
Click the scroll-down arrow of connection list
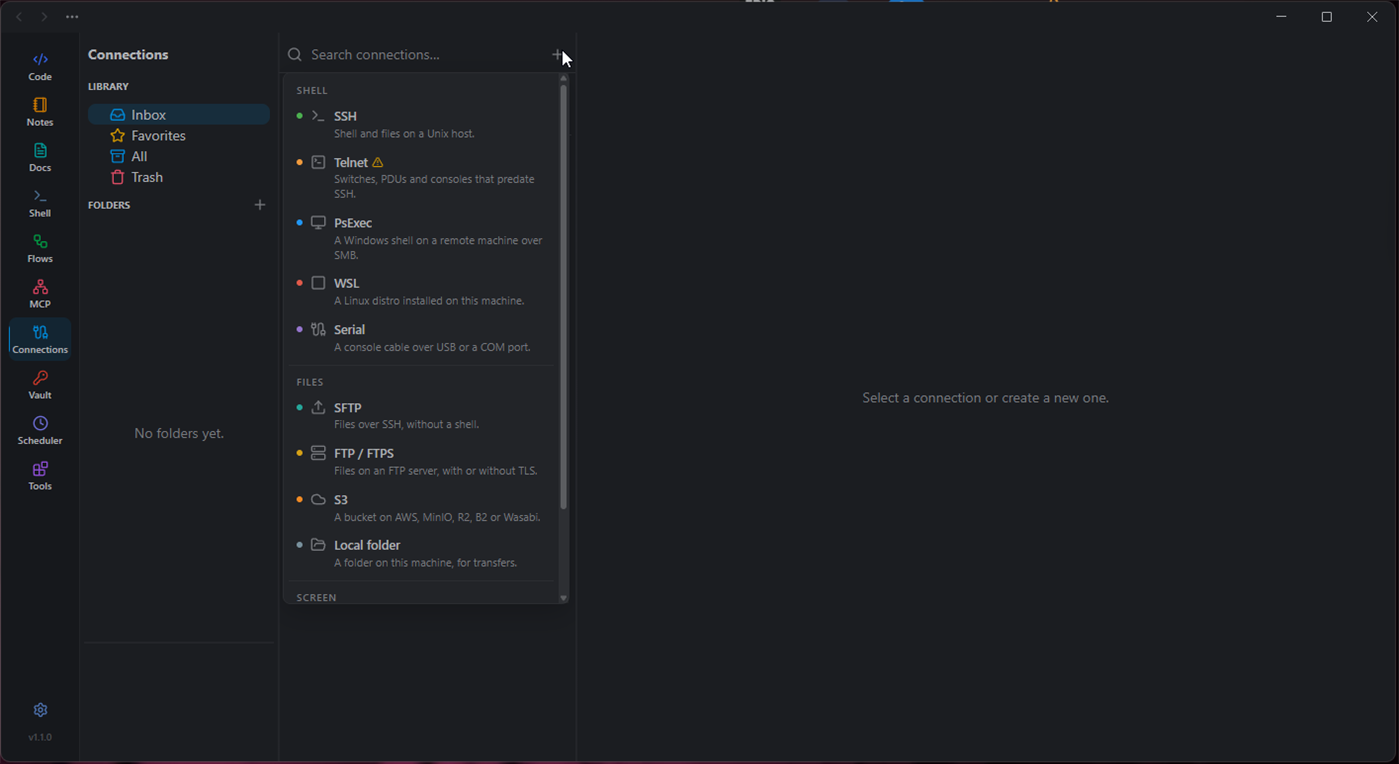[x=563, y=598]
